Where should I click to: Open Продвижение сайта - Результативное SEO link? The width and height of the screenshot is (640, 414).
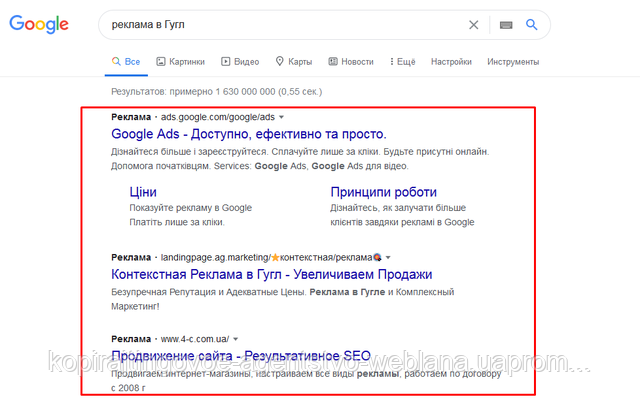pyautogui.click(x=241, y=356)
